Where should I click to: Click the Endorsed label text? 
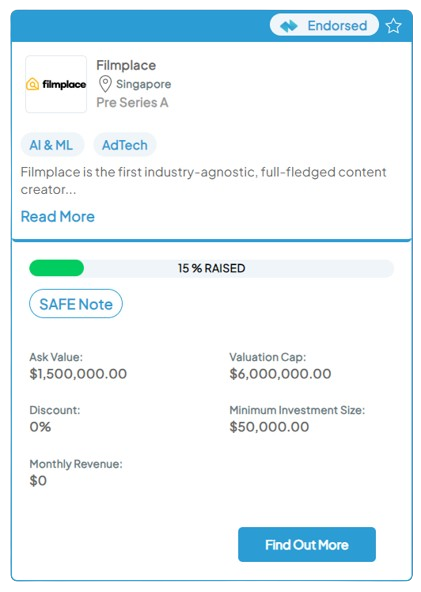point(337,26)
